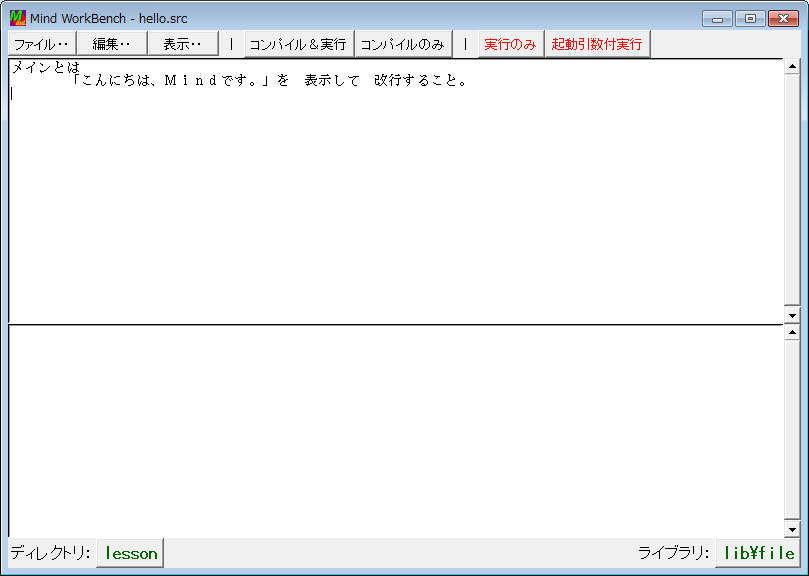
Task: Open the ファイル menu
Action: coord(42,44)
